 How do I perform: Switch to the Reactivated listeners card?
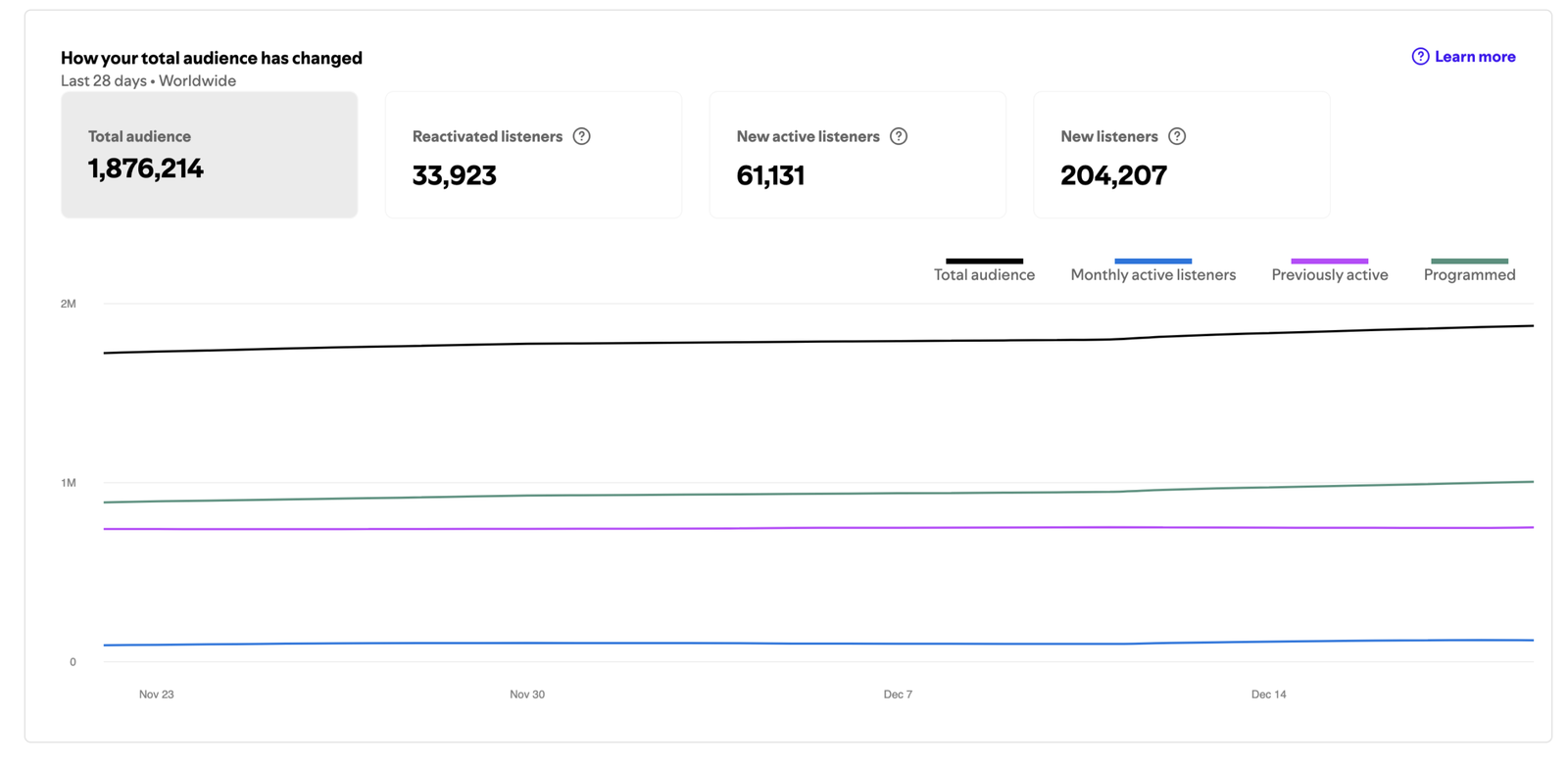533,155
